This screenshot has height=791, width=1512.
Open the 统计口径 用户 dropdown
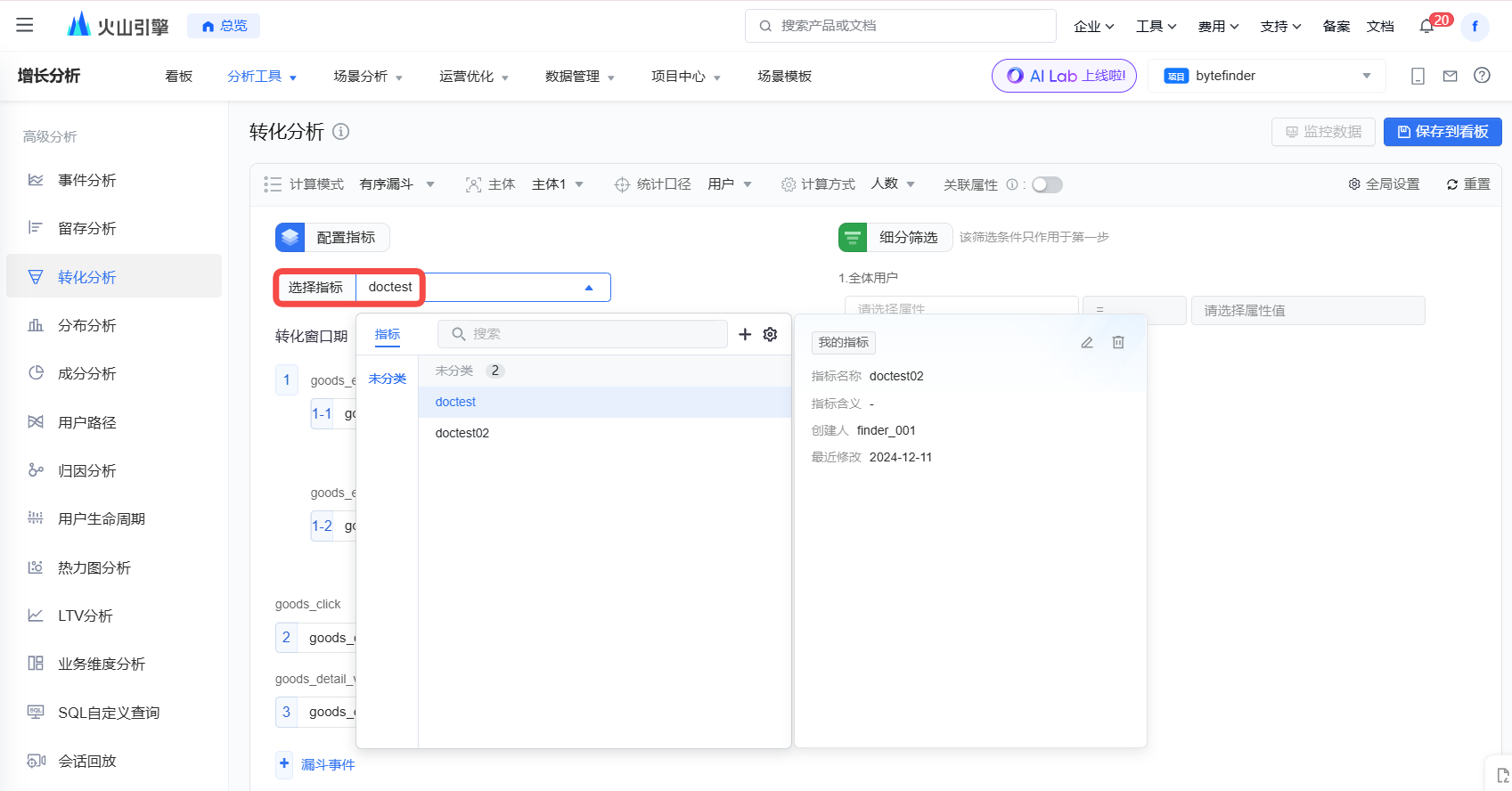[x=730, y=184]
